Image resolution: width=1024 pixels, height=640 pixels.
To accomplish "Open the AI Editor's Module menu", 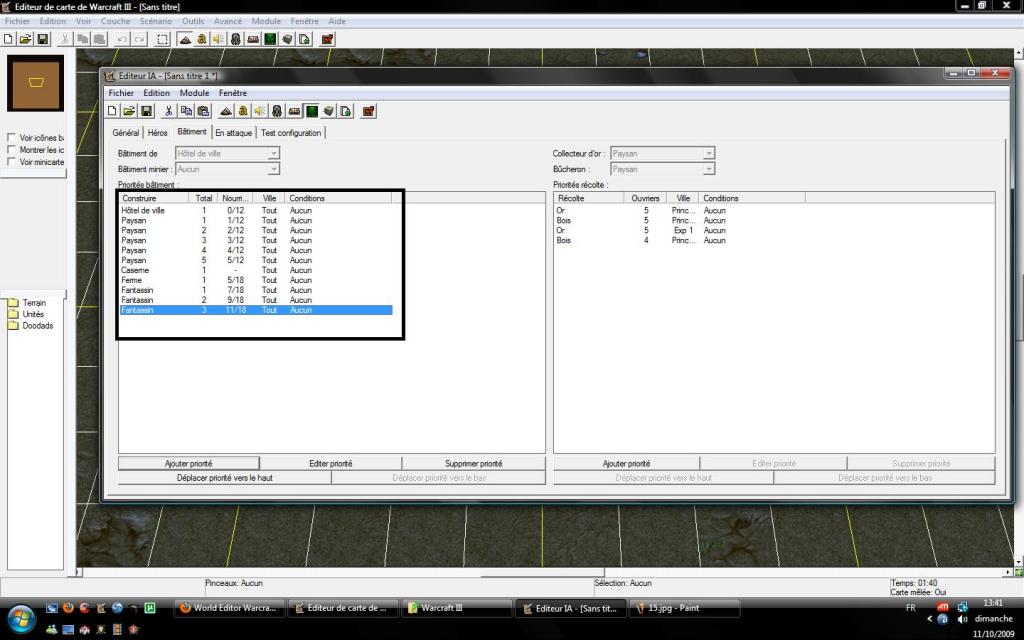I will pyautogui.click(x=195, y=93).
